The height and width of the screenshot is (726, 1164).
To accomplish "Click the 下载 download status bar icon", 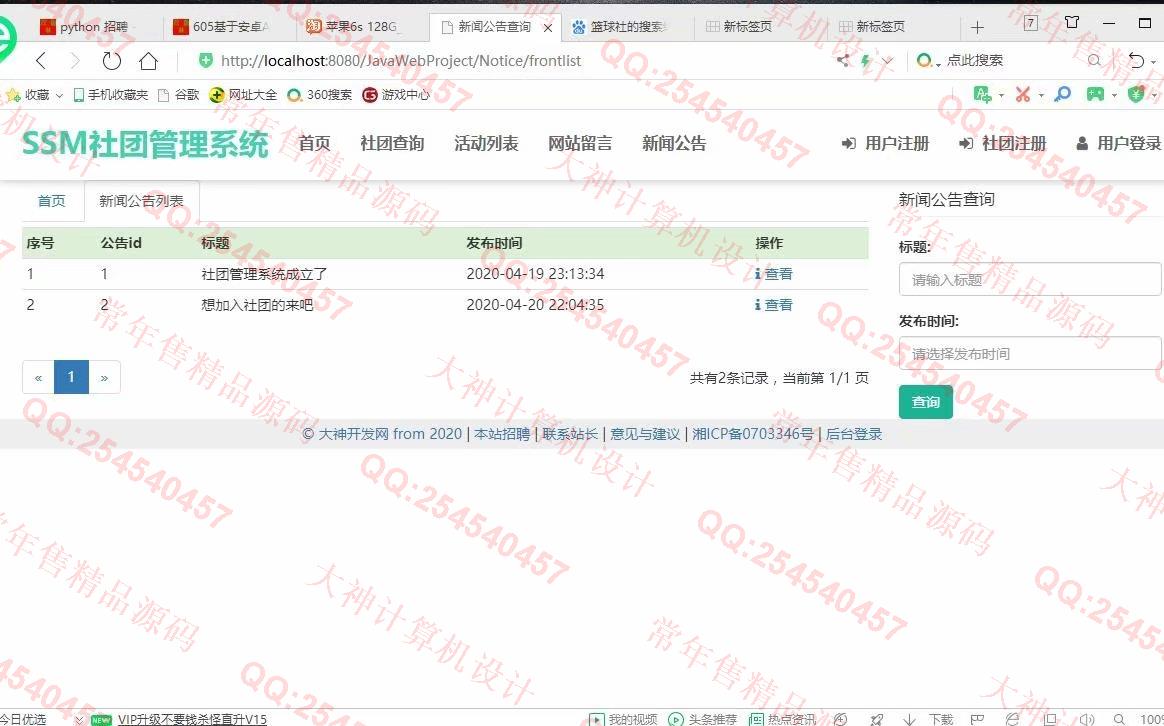I will pos(928,719).
